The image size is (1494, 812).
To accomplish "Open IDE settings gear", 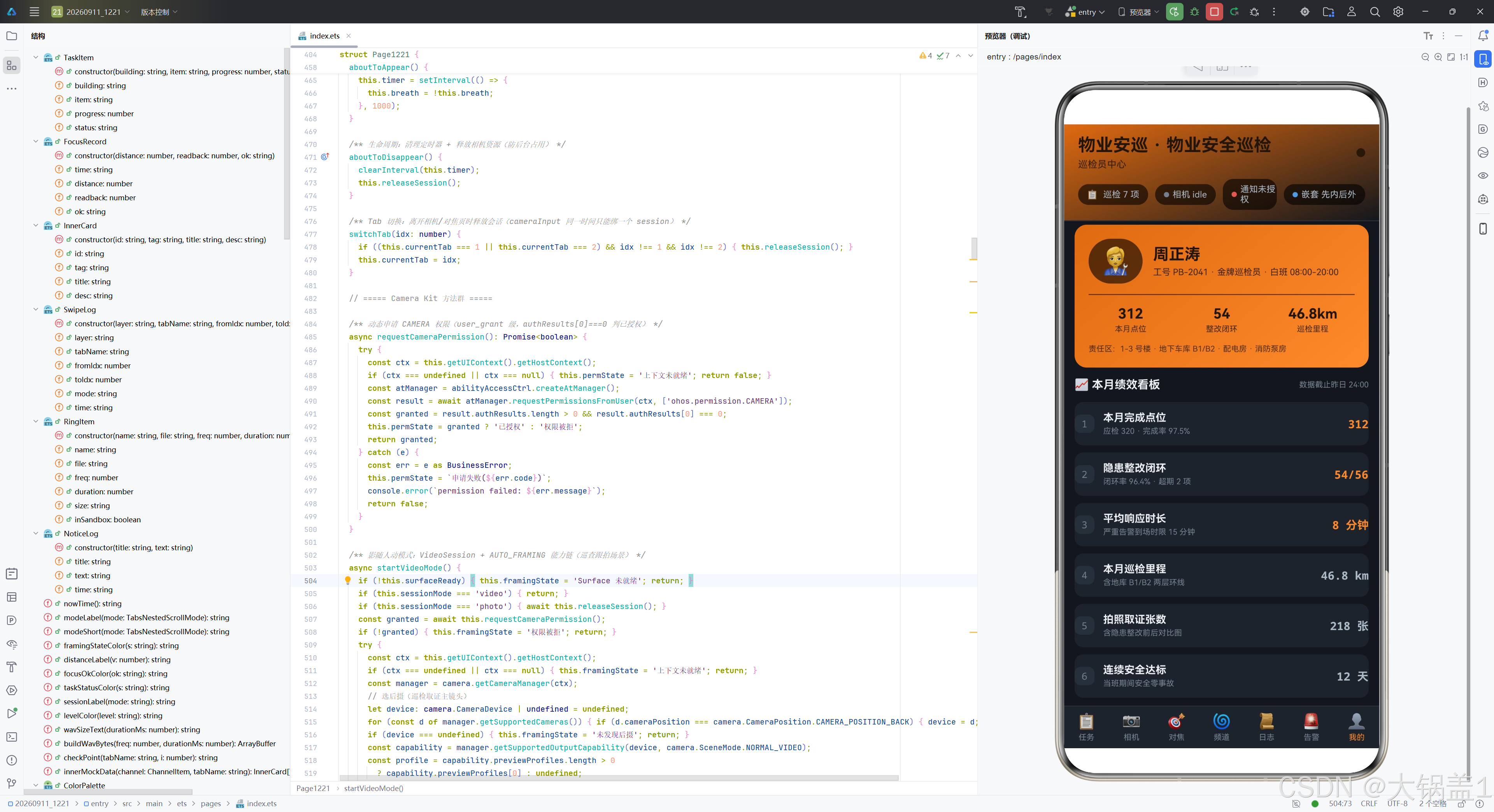I will [x=1398, y=12].
